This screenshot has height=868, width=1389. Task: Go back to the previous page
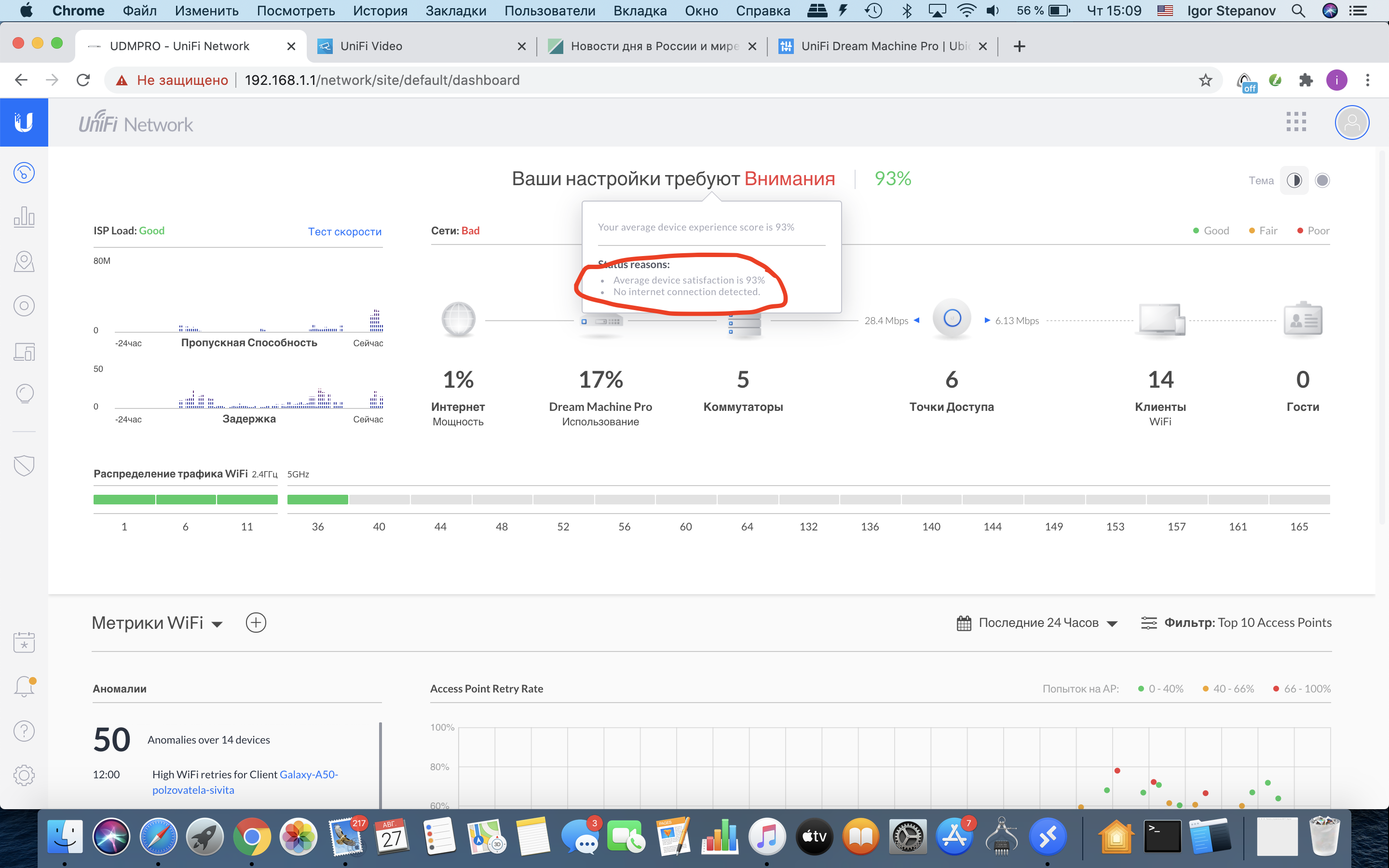pyautogui.click(x=21, y=81)
